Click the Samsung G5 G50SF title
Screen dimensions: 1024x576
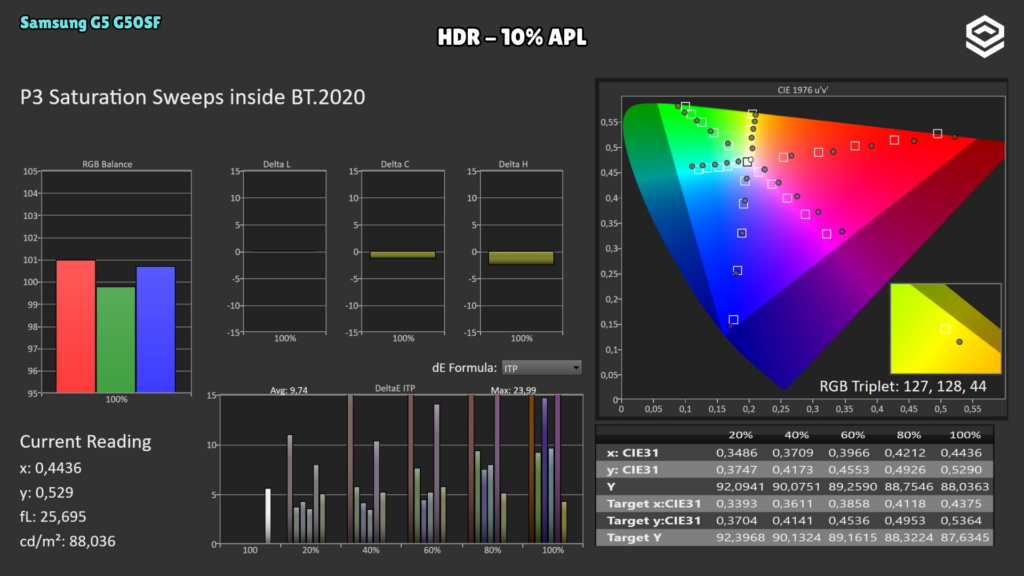90,23
